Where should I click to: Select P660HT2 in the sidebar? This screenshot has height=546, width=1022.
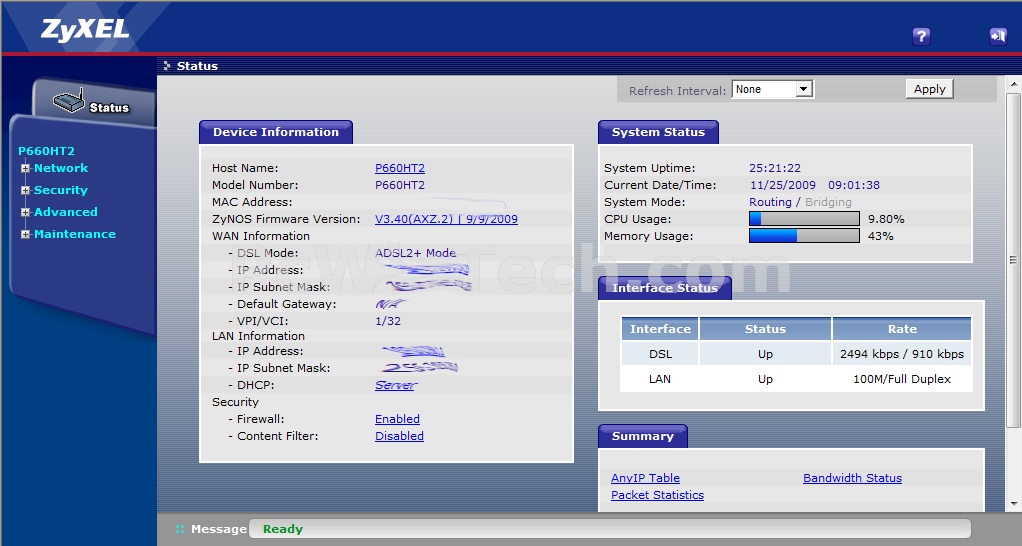46,151
